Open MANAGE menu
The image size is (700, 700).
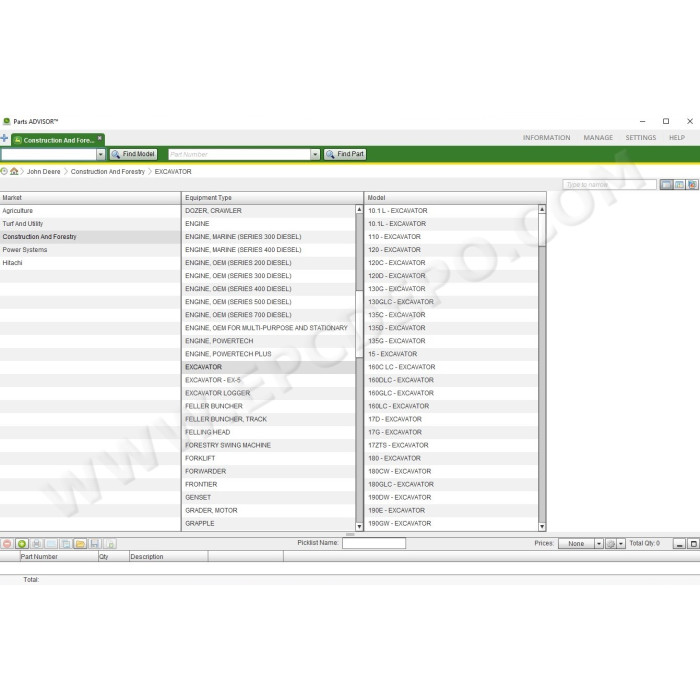click(598, 138)
